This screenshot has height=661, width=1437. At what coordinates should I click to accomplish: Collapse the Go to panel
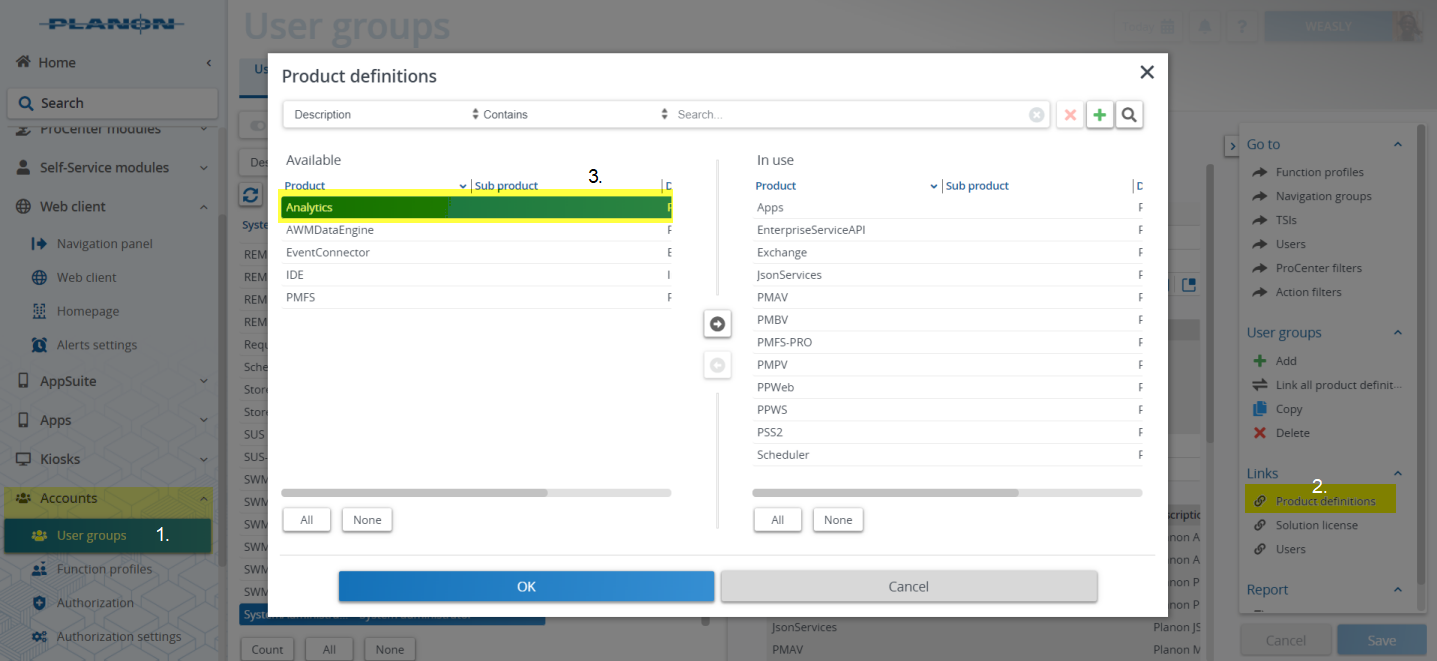point(1399,144)
